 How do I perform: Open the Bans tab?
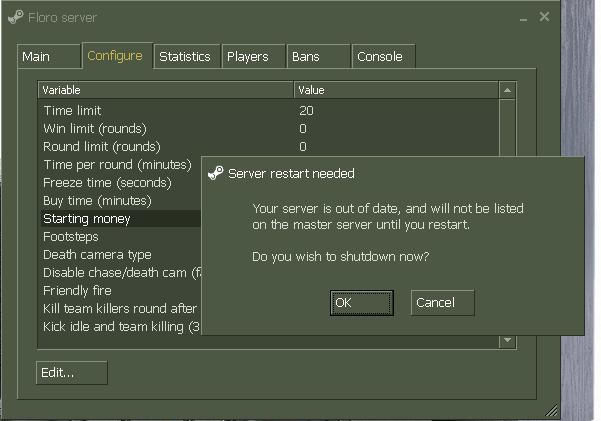click(319, 56)
